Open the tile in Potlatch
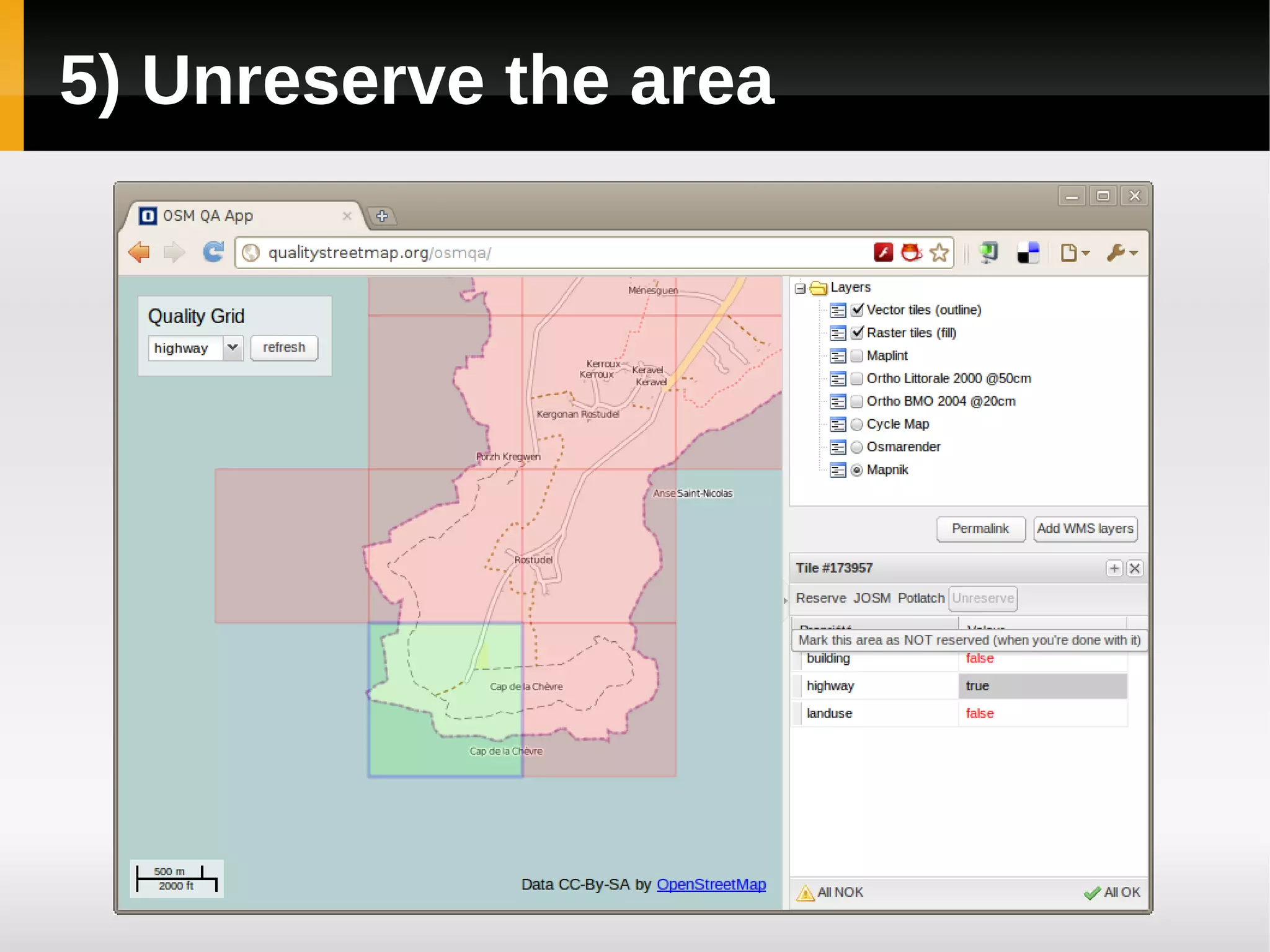Image resolution: width=1270 pixels, height=952 pixels. click(921, 598)
